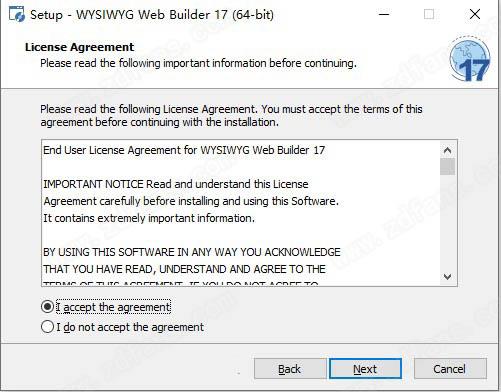
Task: Go to the previous step with Back
Action: pyautogui.click(x=290, y=369)
